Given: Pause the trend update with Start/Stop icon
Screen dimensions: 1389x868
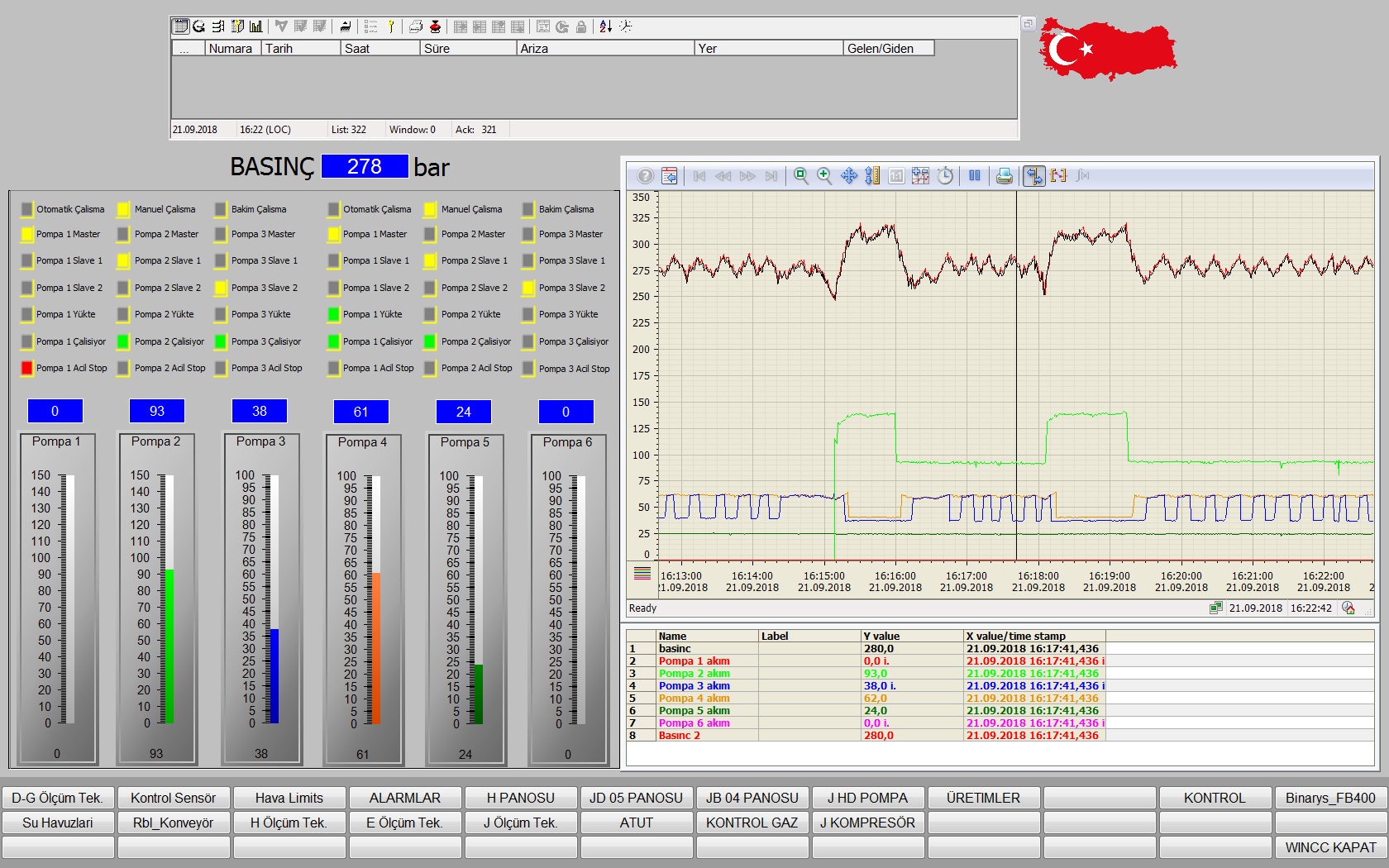Looking at the screenshot, I should [975, 175].
